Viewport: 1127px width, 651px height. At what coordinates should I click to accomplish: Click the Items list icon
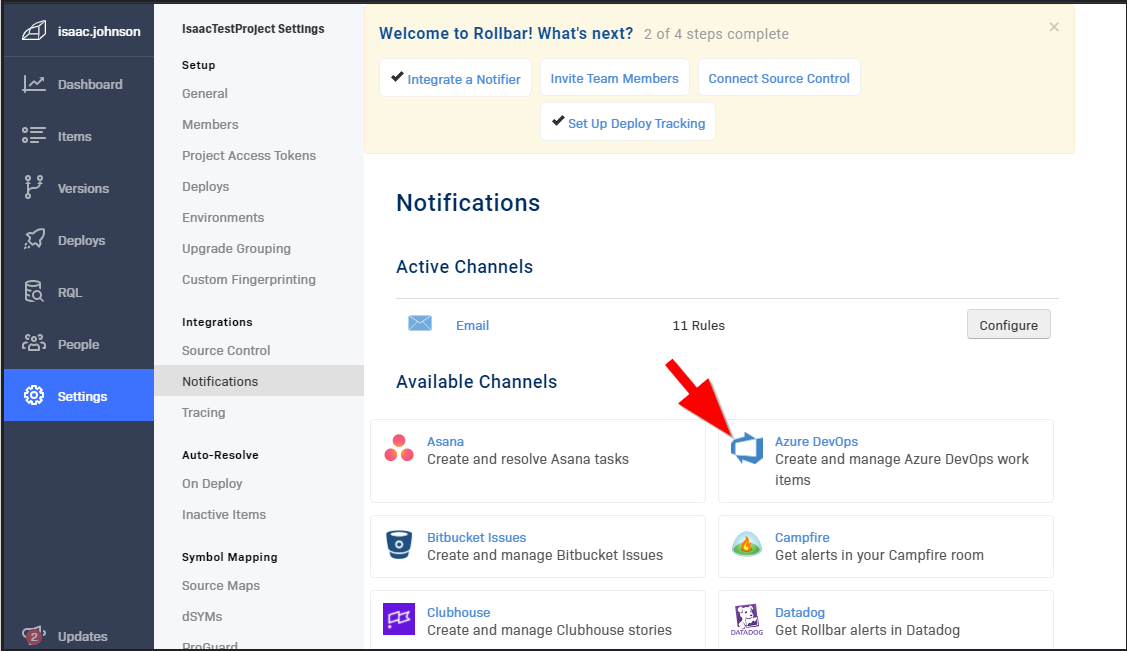[34, 136]
